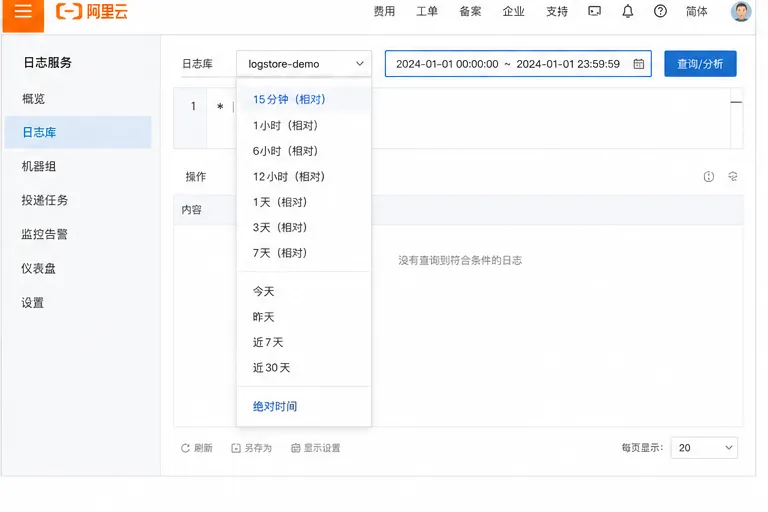Image resolution: width=768 pixels, height=512 pixels.
Task: Click the 刷新 text button
Action: (203, 448)
